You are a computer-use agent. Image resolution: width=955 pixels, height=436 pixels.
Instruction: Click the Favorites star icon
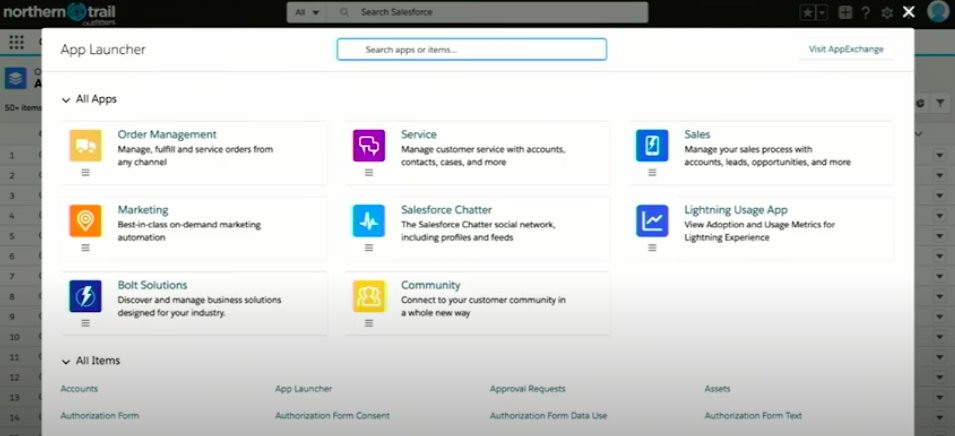coord(807,13)
